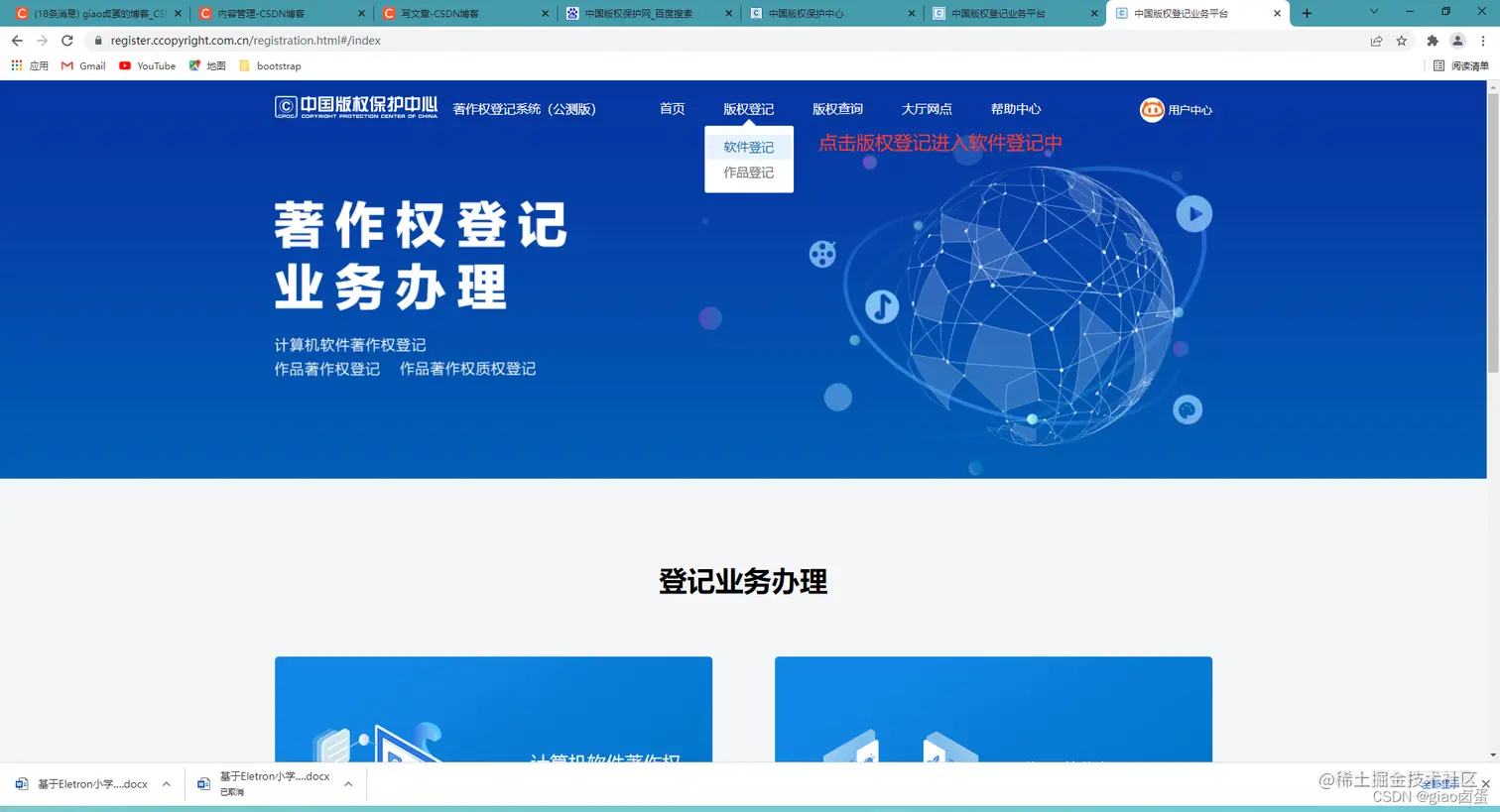Screen dimensions: 1500x812
Task: Click the 应用 apps grid icon
Action: point(17,65)
